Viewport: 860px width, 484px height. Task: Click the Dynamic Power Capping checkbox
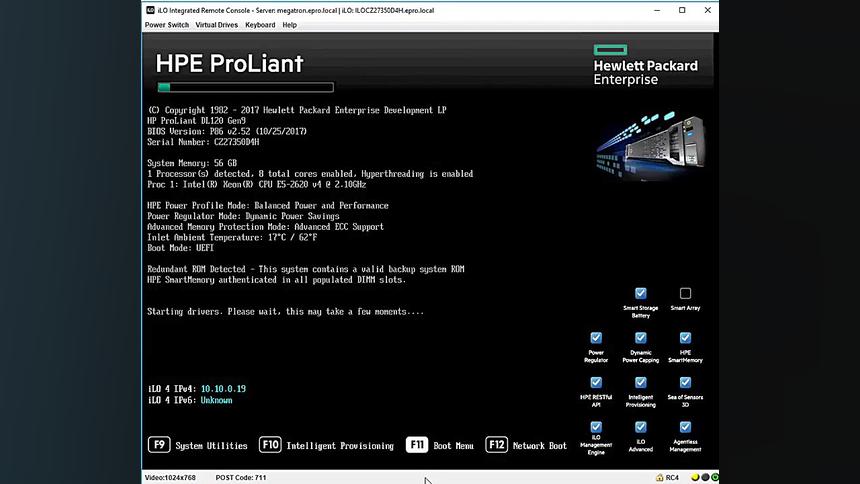tap(641, 337)
